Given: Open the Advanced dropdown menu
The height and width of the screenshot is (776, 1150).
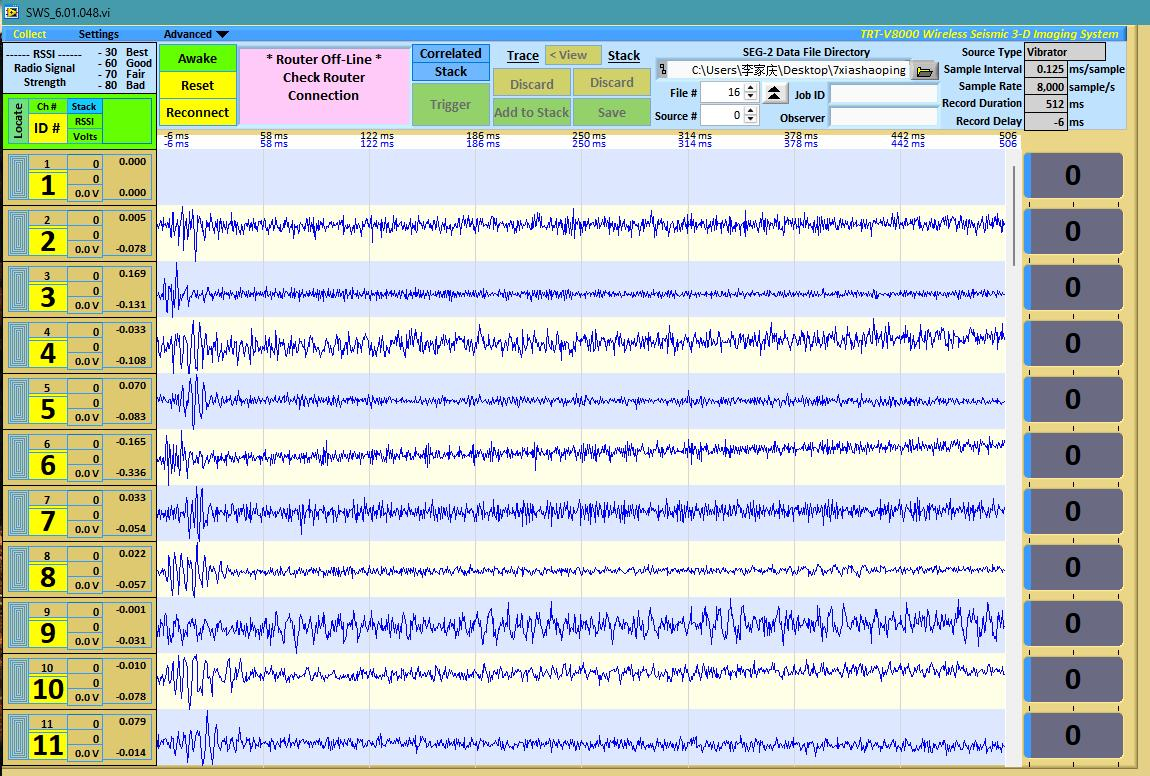Looking at the screenshot, I should [196, 34].
